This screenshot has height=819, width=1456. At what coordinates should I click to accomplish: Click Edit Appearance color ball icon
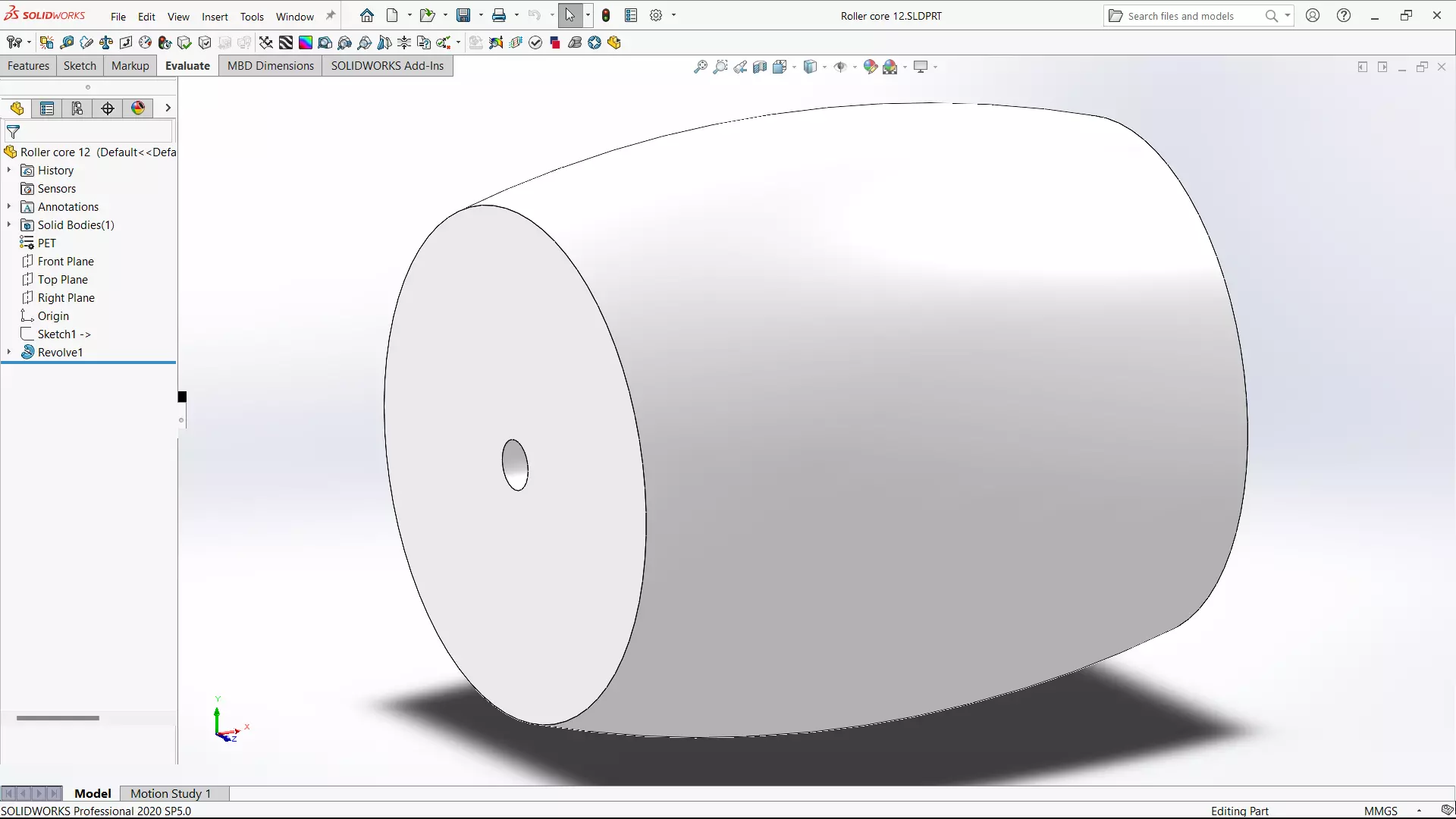click(x=871, y=67)
